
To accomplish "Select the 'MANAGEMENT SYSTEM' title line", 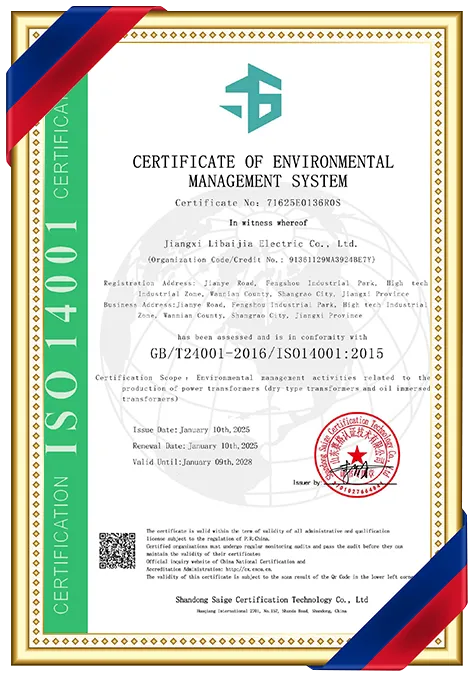I will coord(268,181).
